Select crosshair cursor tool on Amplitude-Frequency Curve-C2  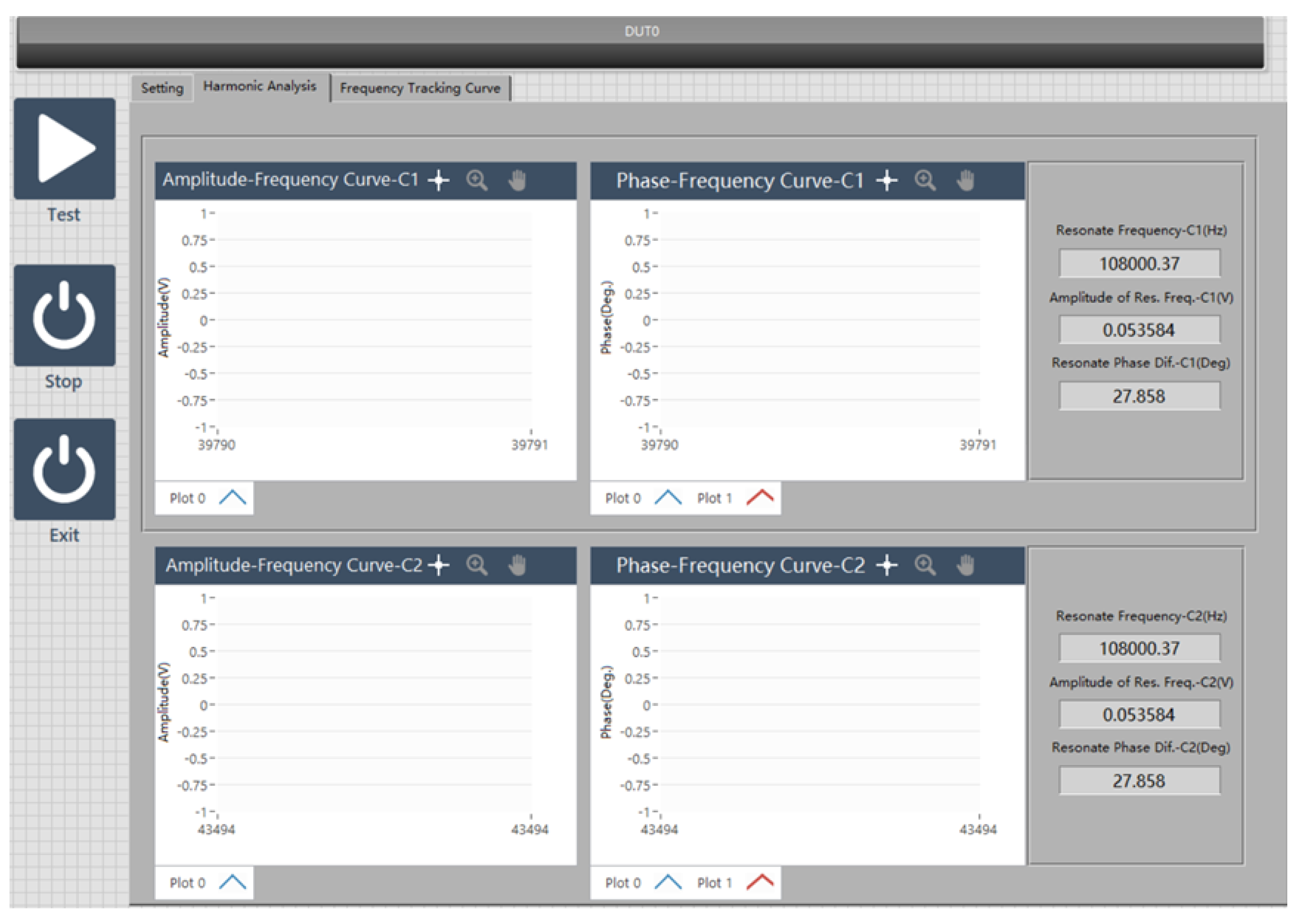438,565
